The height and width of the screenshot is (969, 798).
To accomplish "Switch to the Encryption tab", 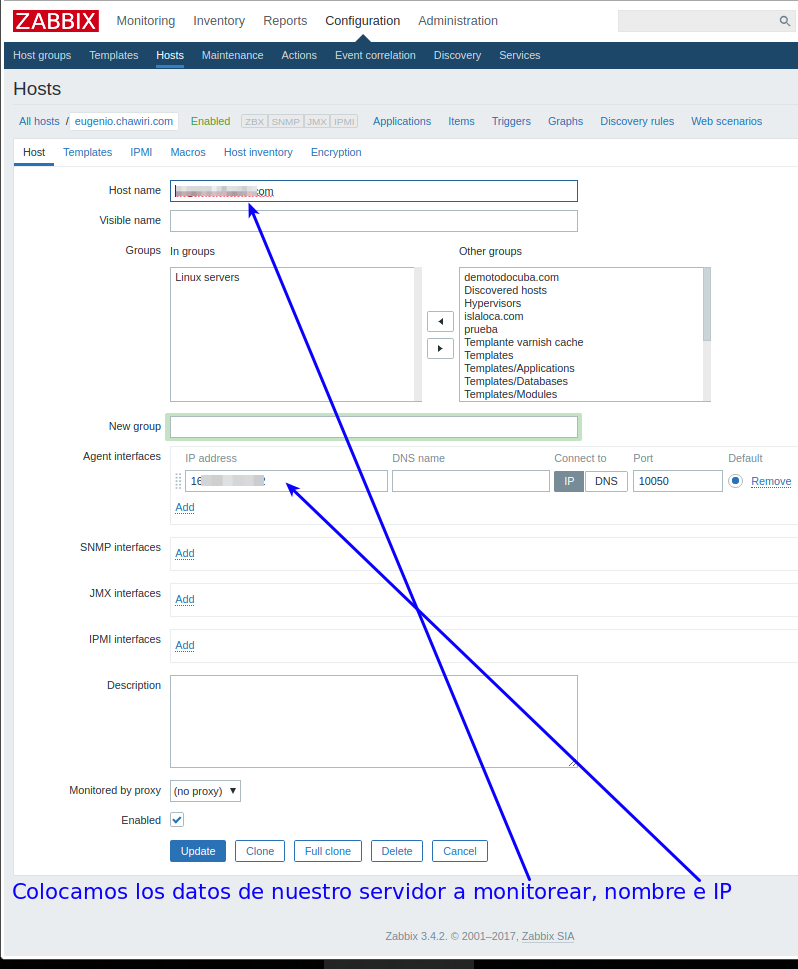I will pyautogui.click(x=336, y=152).
